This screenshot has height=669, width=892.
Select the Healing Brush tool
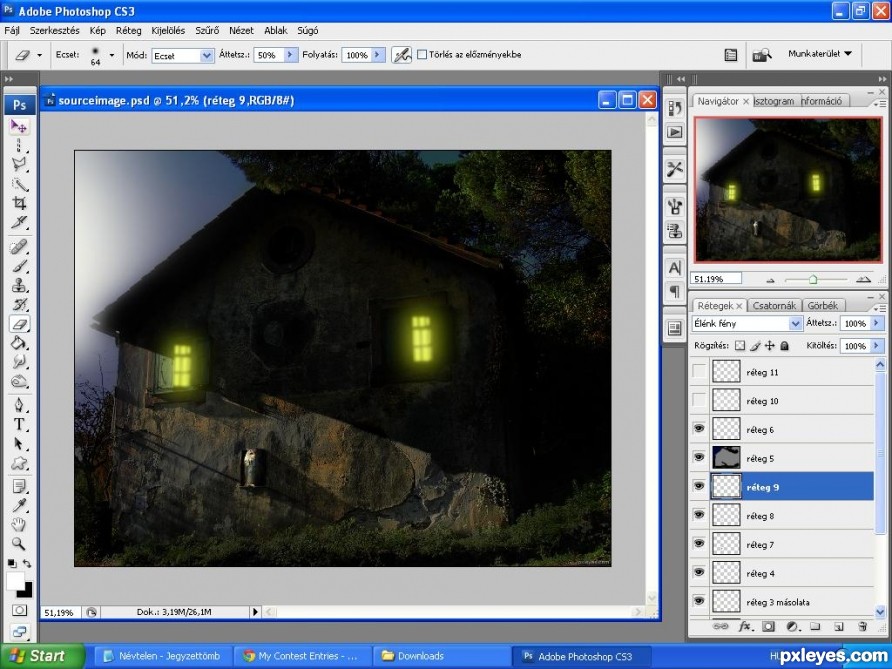[19, 247]
